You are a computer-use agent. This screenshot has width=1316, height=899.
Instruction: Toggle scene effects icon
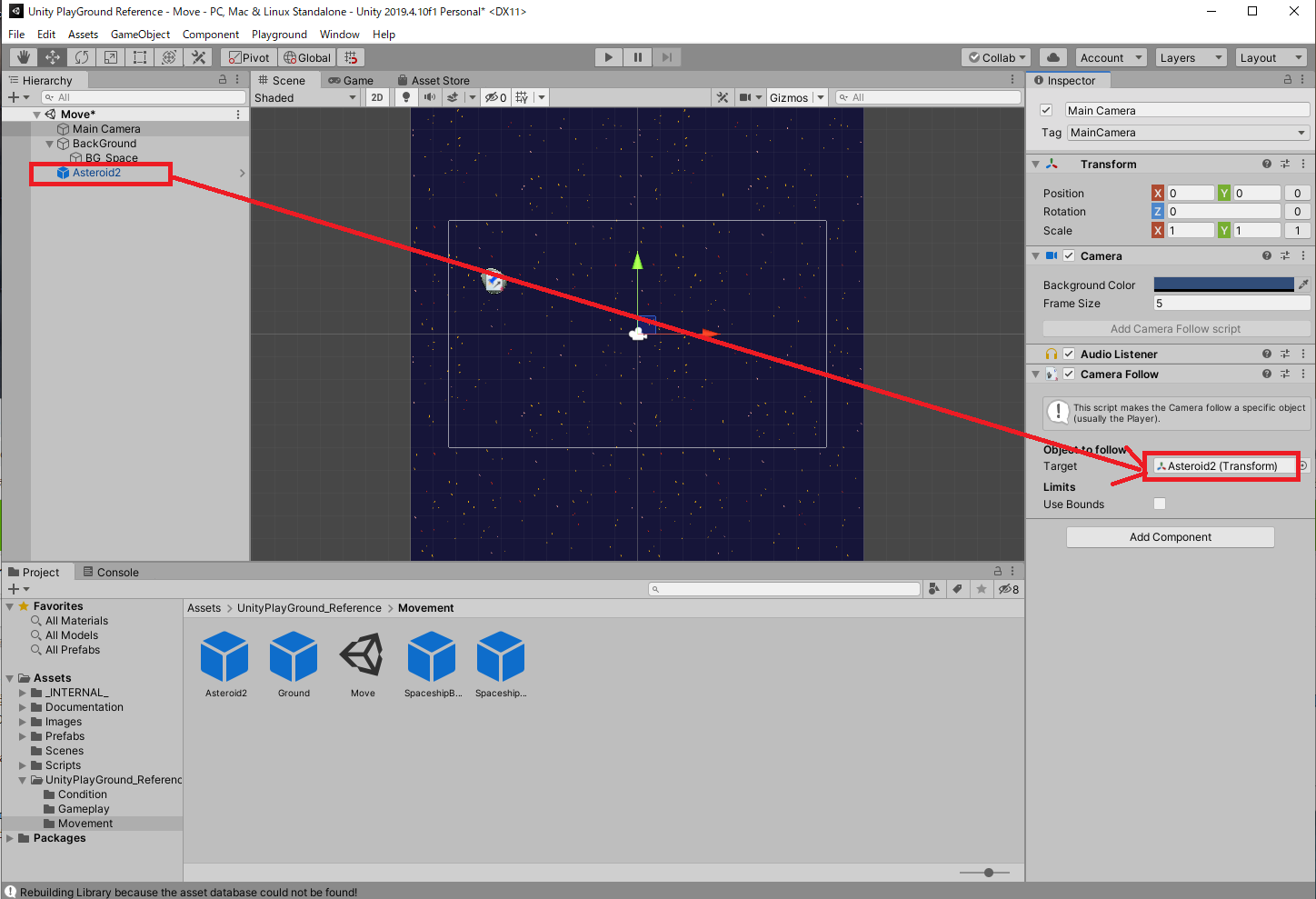pyautogui.click(x=453, y=97)
